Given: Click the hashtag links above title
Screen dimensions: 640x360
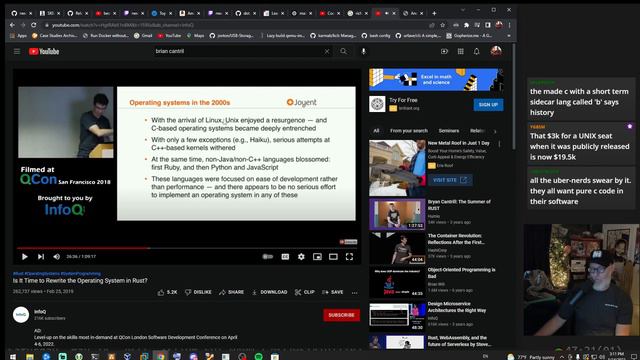Looking at the screenshot, I should click(x=56, y=273).
